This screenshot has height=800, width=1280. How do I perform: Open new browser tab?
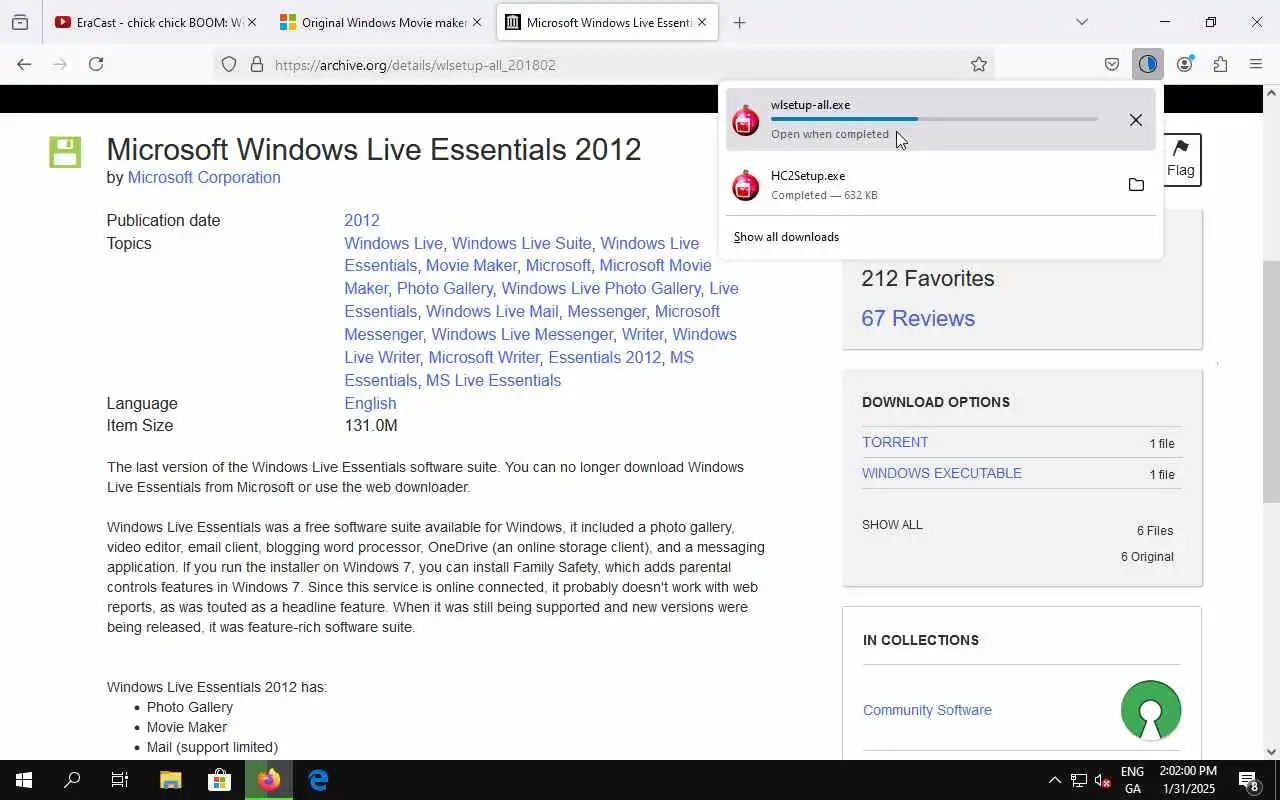[x=739, y=22]
